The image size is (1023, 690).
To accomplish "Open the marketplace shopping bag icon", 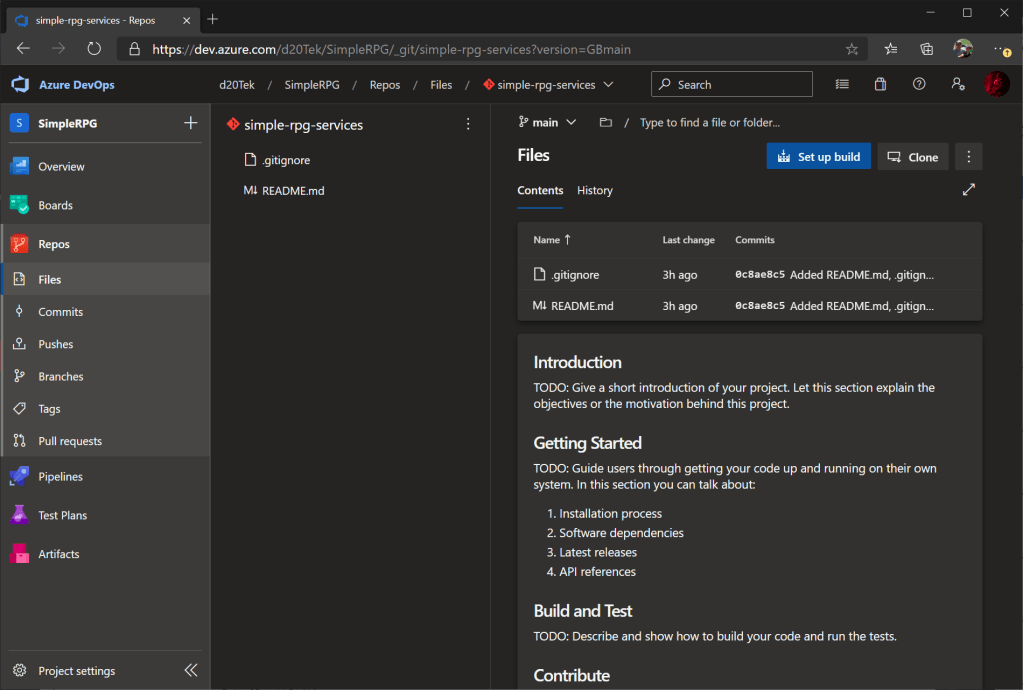I will [880, 85].
